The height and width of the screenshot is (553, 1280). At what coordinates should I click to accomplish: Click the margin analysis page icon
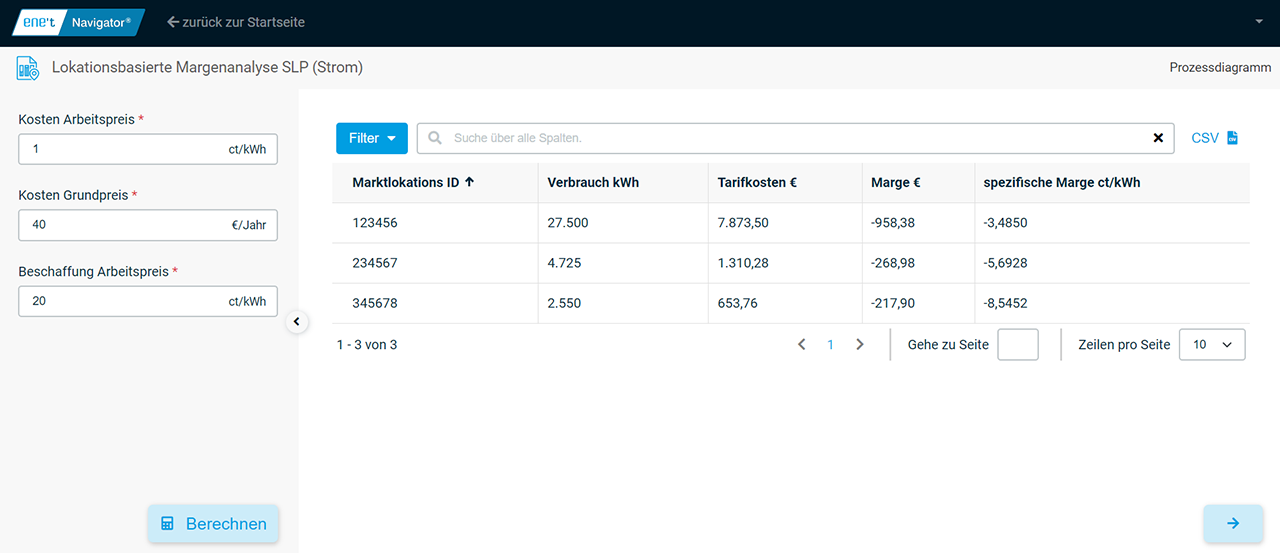(x=28, y=68)
